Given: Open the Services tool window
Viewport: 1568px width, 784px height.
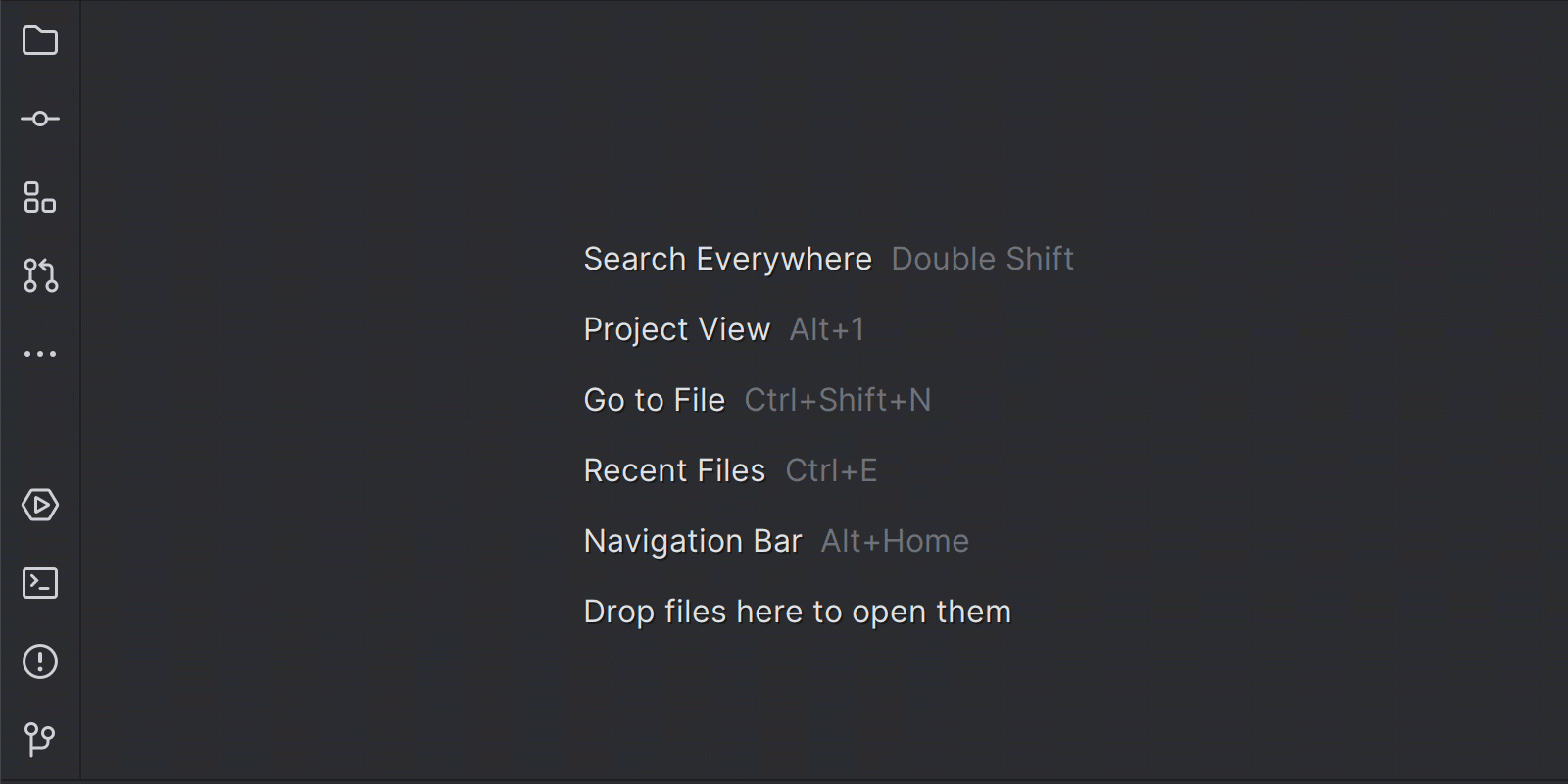Looking at the screenshot, I should [x=39, y=506].
